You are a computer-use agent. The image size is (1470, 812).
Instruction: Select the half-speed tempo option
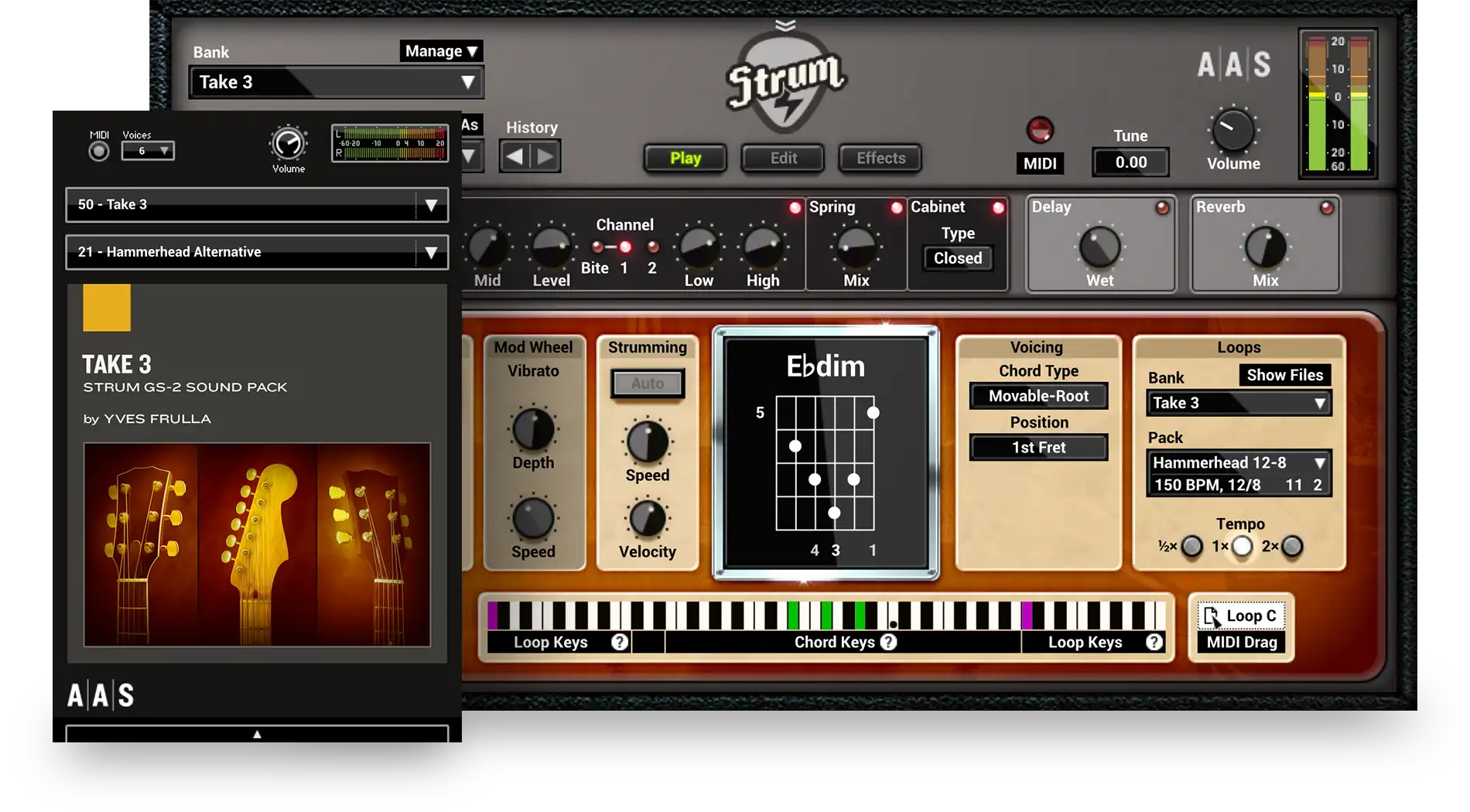pos(1191,547)
